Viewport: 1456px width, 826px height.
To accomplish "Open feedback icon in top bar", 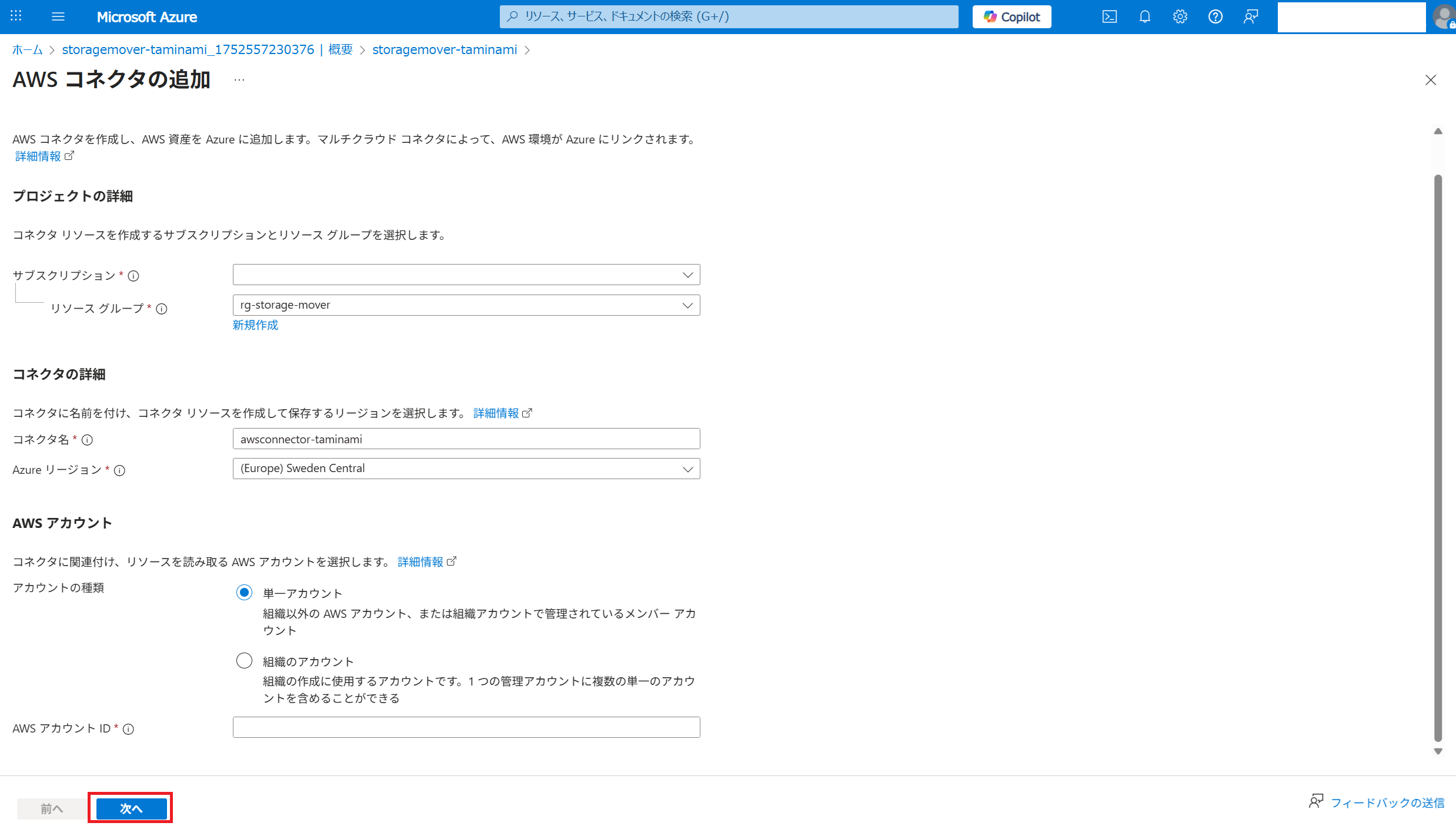I will [1250, 16].
